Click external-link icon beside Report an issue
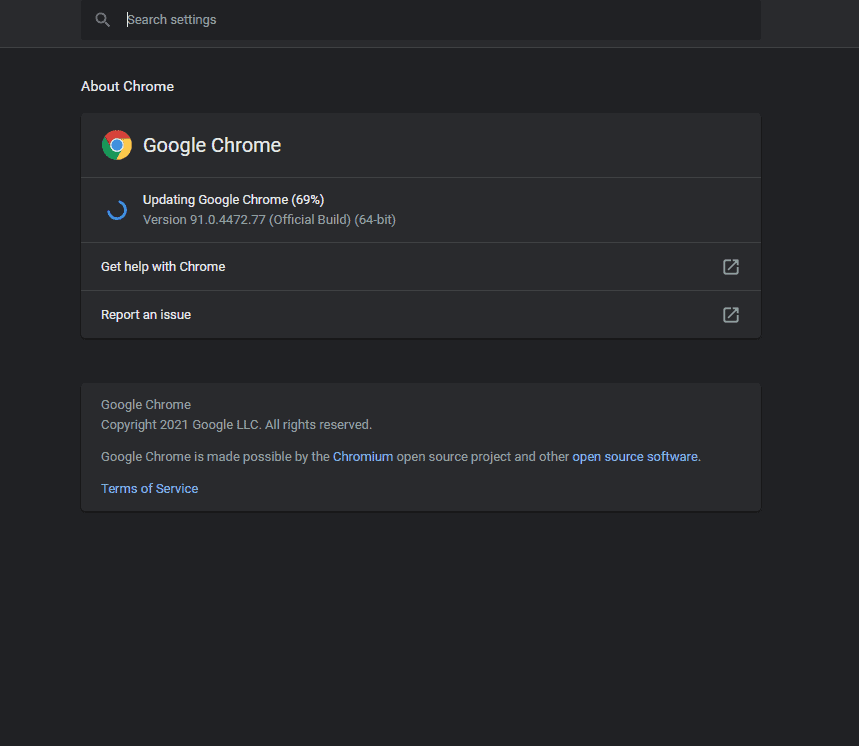This screenshot has height=746, width=859. 731,315
